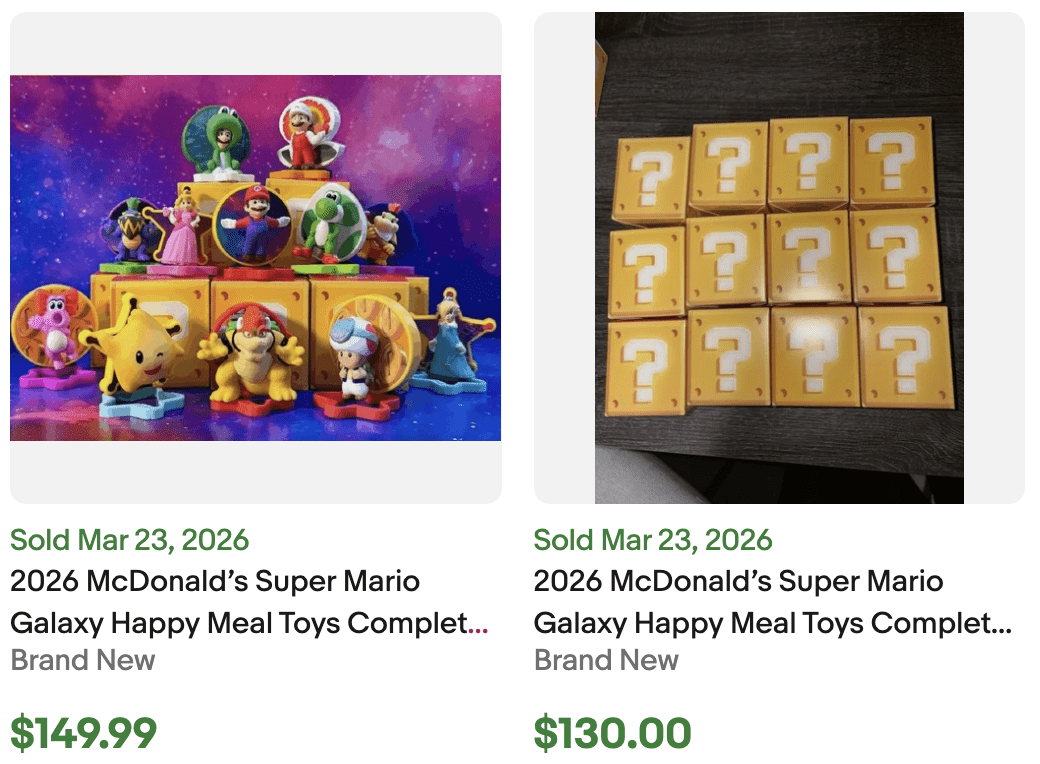The image size is (1040, 764).
Task: Click the $149.99 sold price
Action: tap(83, 733)
